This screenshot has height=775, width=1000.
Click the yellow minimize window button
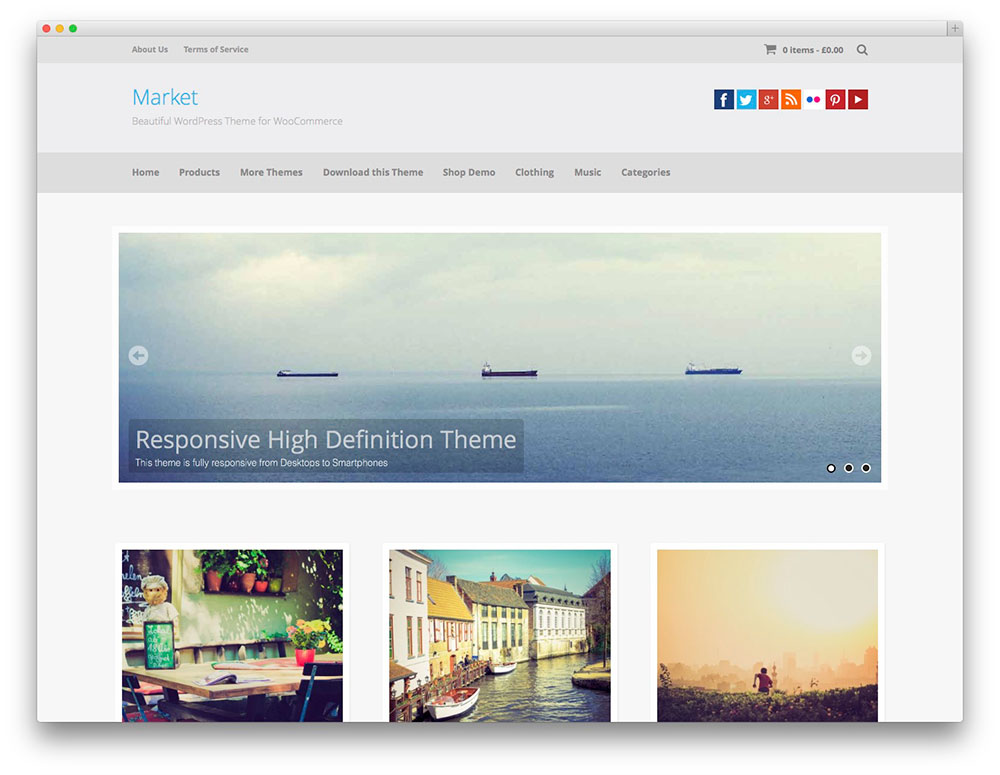(x=59, y=28)
